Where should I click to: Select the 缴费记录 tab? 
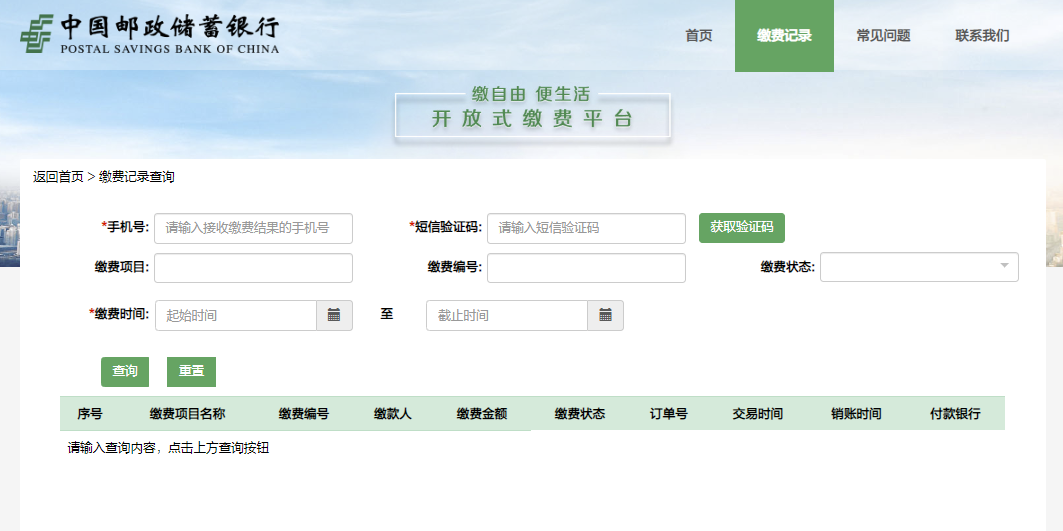tap(784, 36)
